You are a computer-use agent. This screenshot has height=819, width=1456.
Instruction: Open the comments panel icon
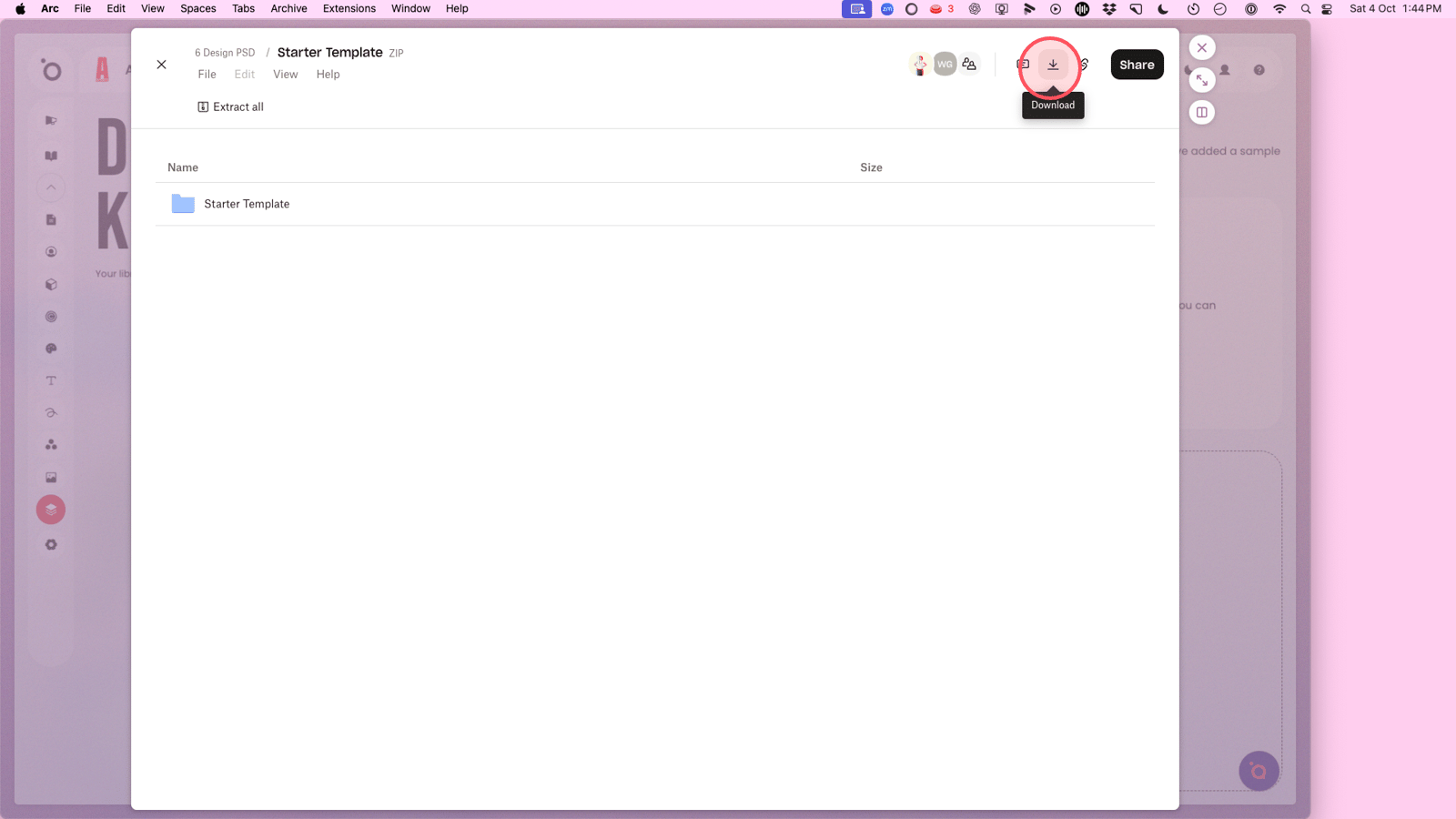1023,65
